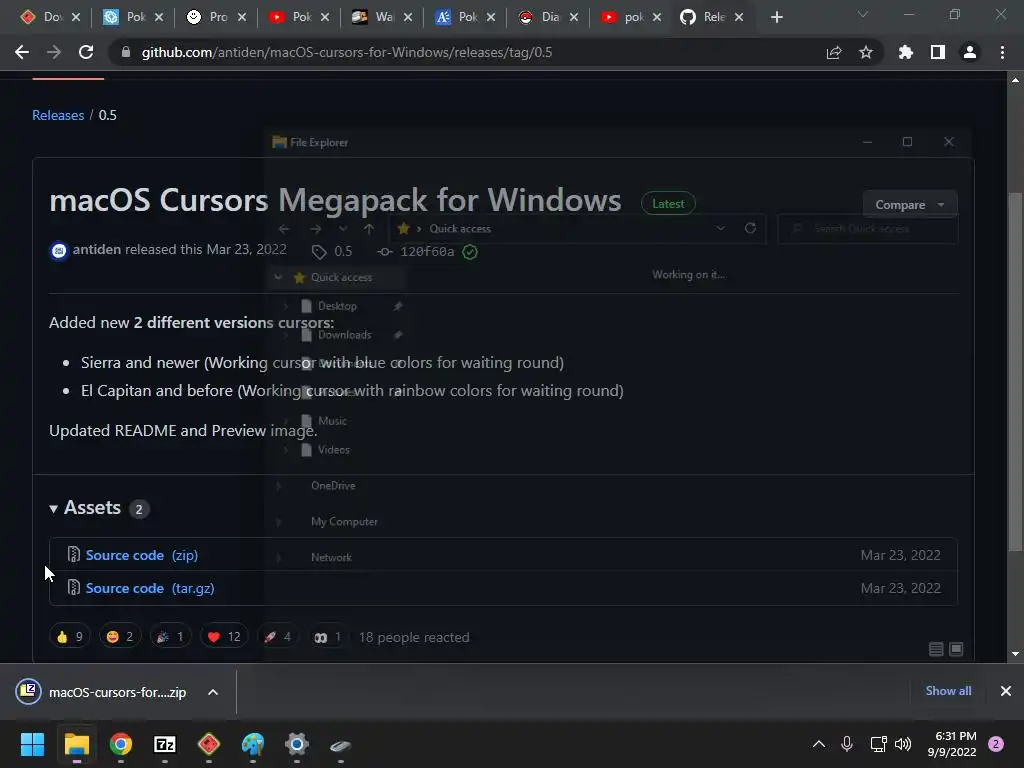React with laughing face emoji
This screenshot has height=768, width=1024.
tap(120, 637)
